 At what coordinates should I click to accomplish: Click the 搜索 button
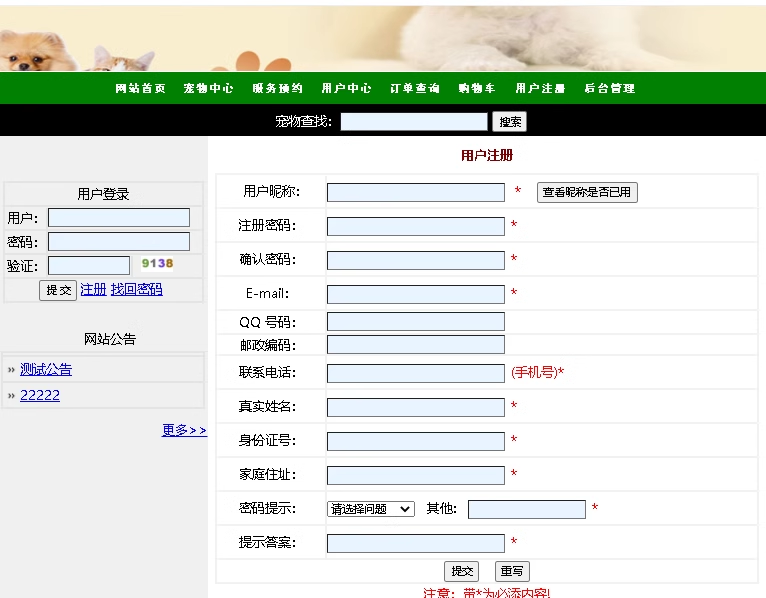pos(510,122)
